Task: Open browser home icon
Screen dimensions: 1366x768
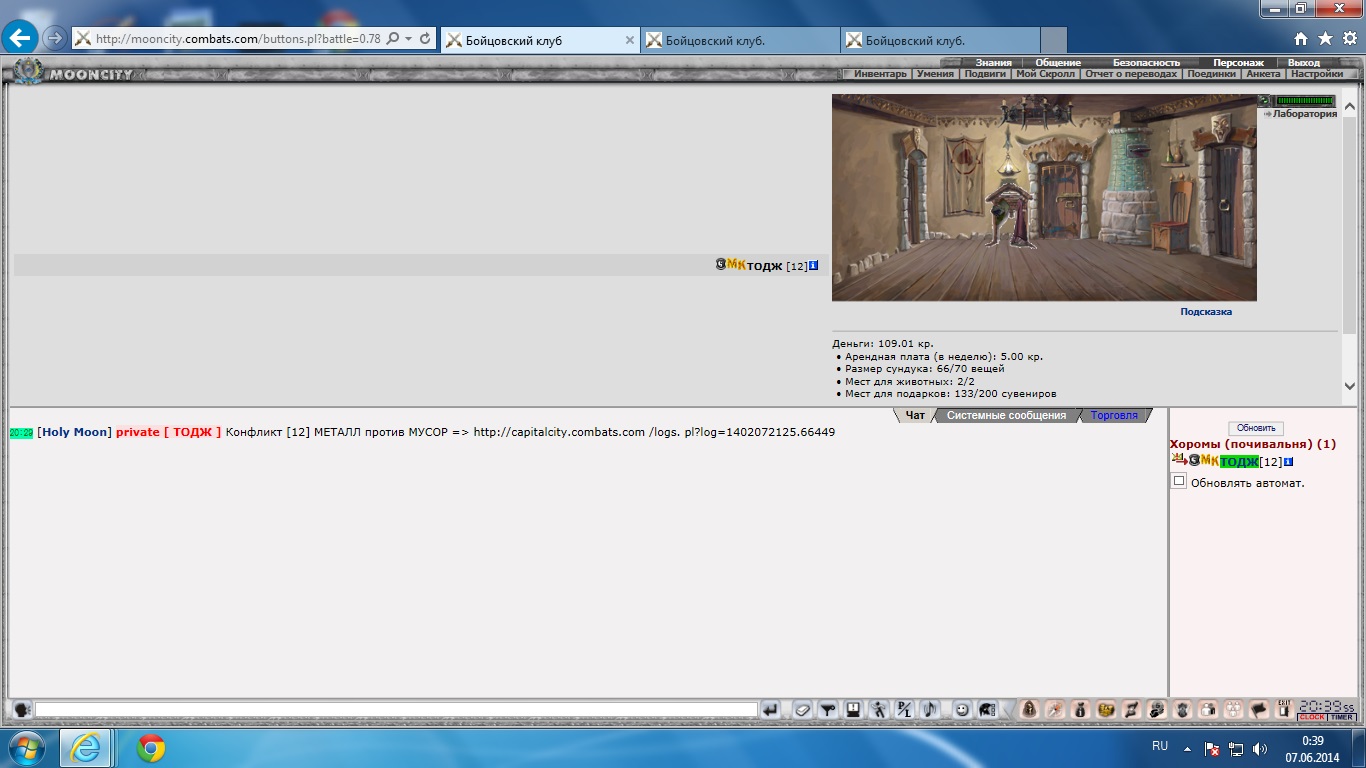Action: (1300, 38)
